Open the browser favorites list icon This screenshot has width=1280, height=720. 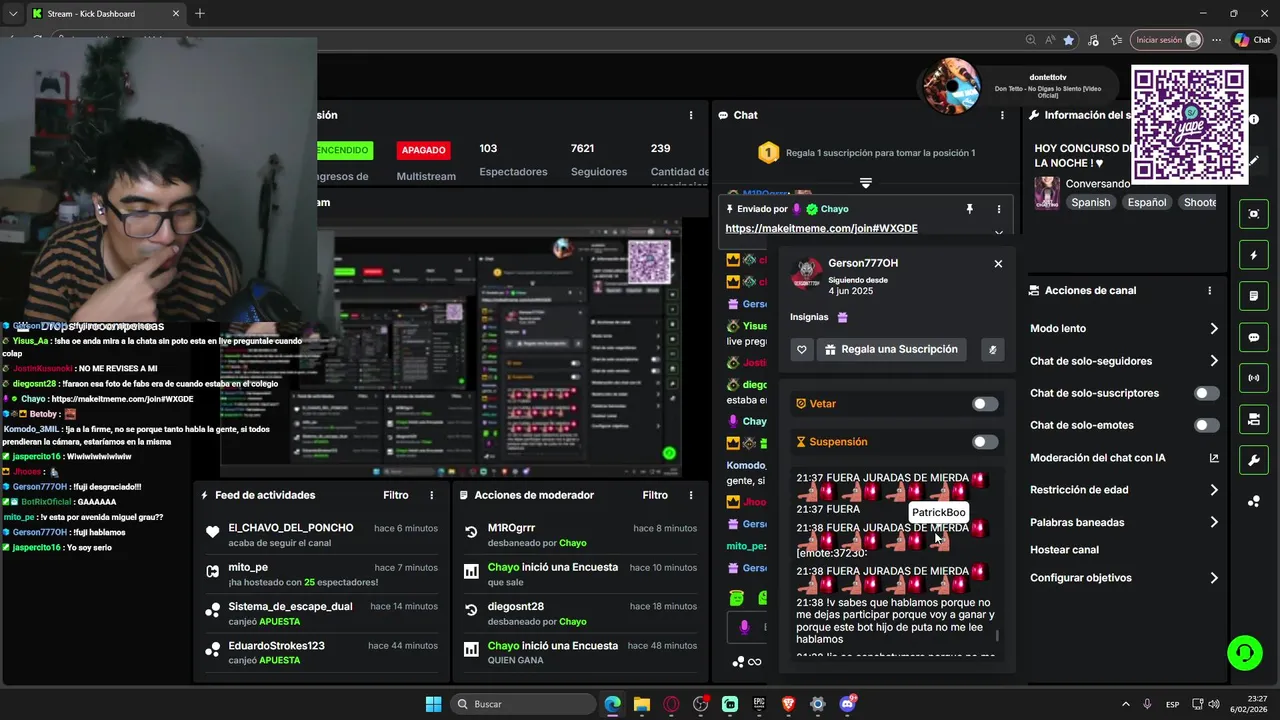[1116, 40]
